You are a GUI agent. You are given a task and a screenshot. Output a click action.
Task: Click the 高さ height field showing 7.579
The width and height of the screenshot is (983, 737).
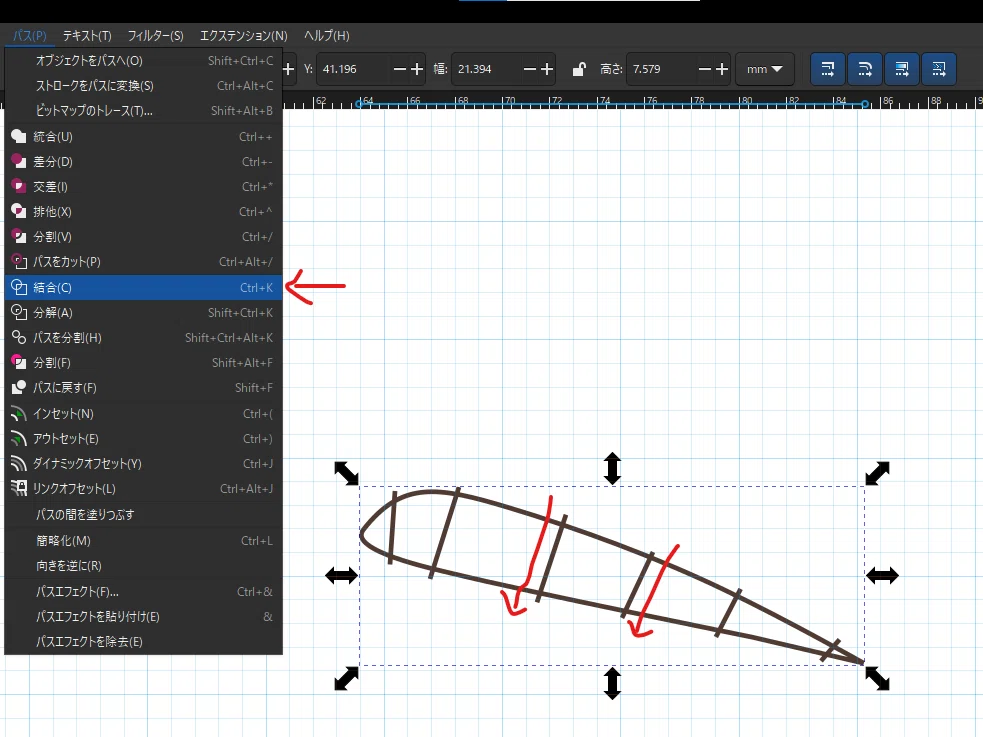(661, 69)
